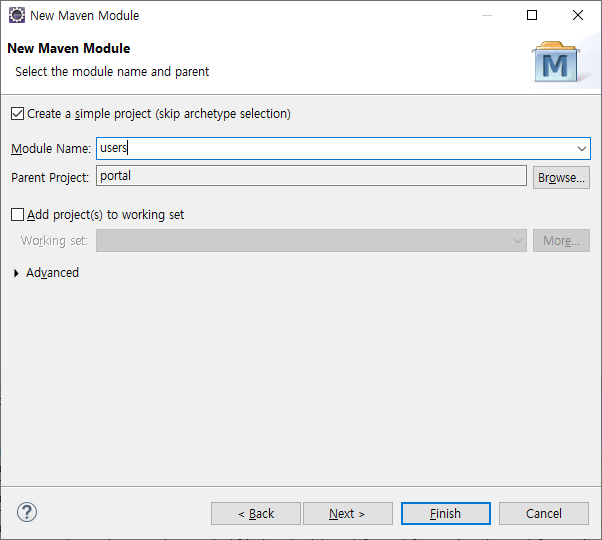Maximize the New Maven Module window
Viewport: 602px width, 540px height.
[x=532, y=15]
